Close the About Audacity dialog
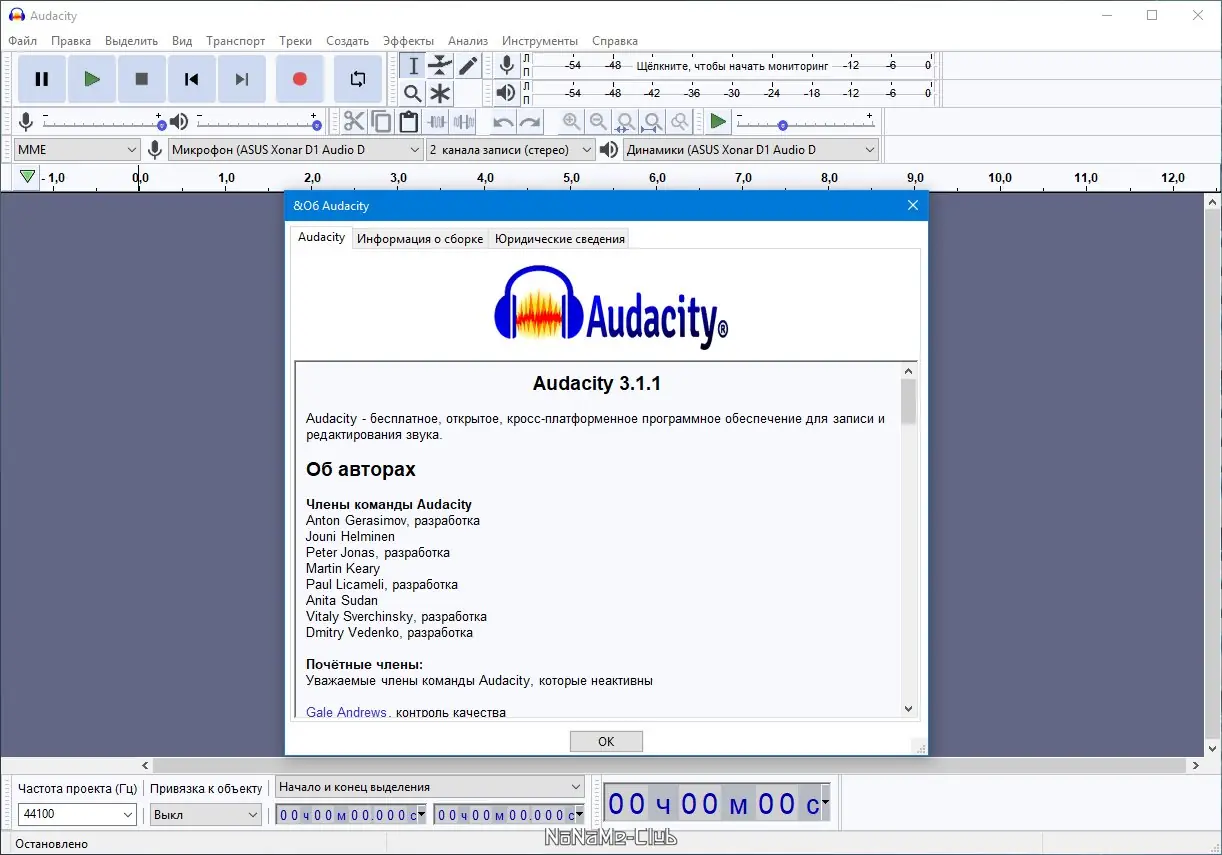 [912, 205]
